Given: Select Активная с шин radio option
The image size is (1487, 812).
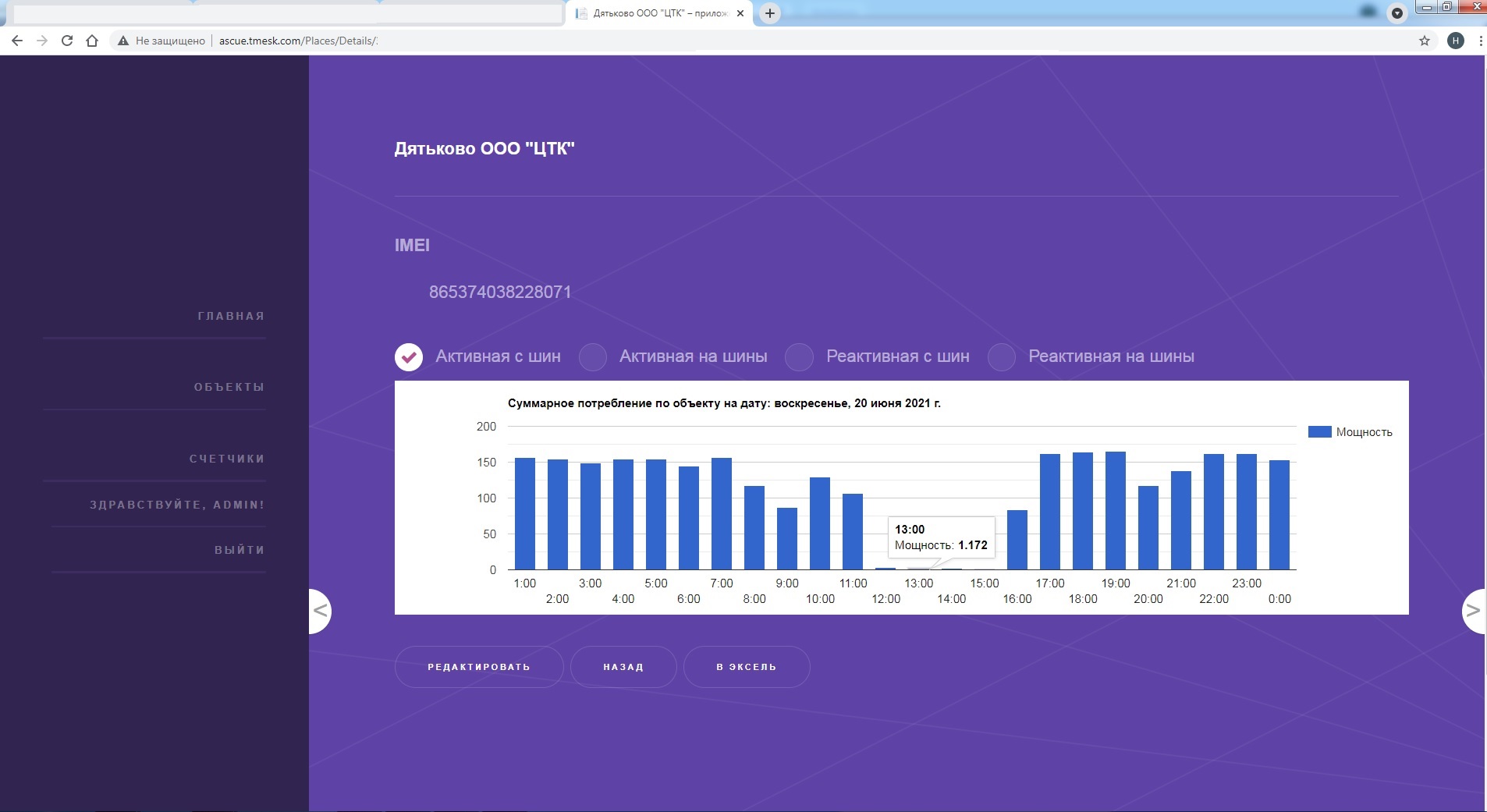Looking at the screenshot, I should coord(409,356).
